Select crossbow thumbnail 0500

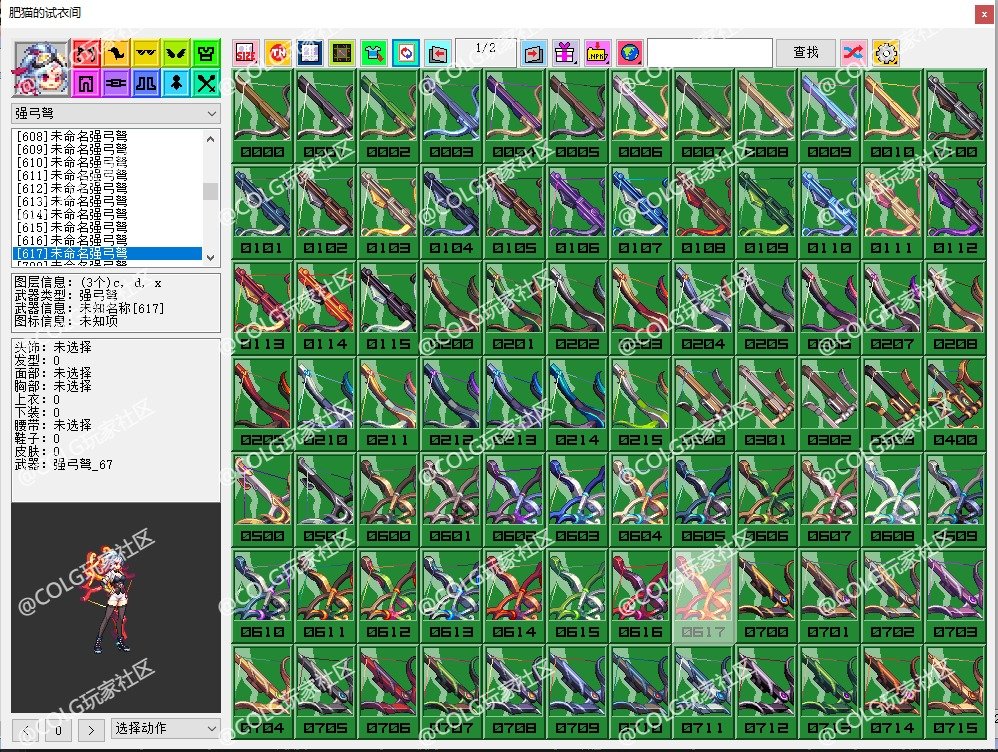(262, 500)
